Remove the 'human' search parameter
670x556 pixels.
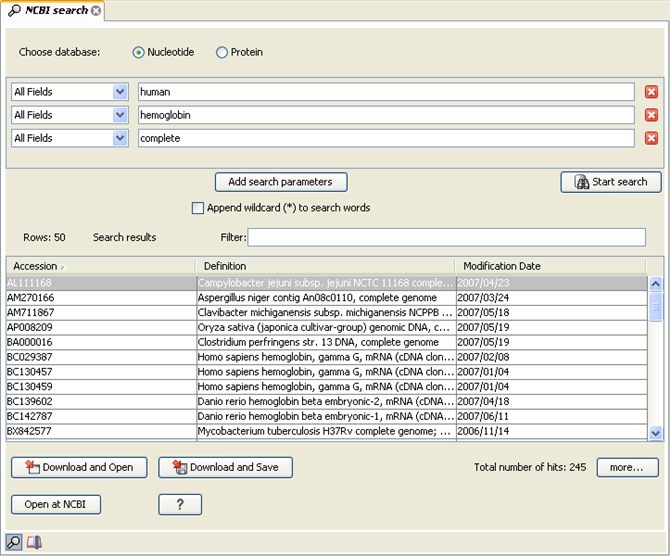tap(651, 92)
